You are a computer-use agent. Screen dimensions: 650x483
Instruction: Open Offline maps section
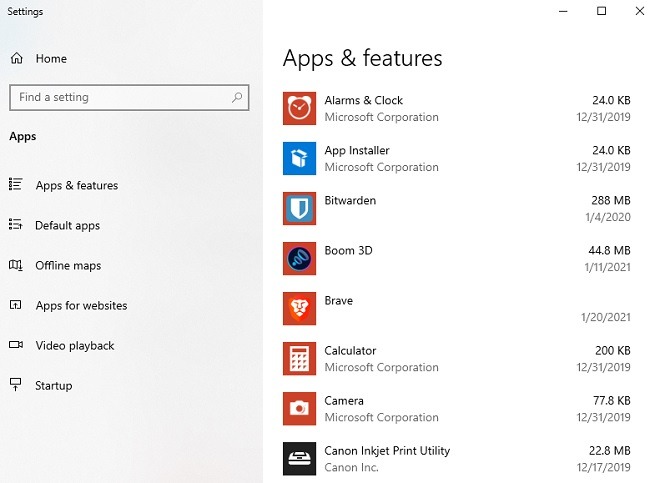coord(68,265)
